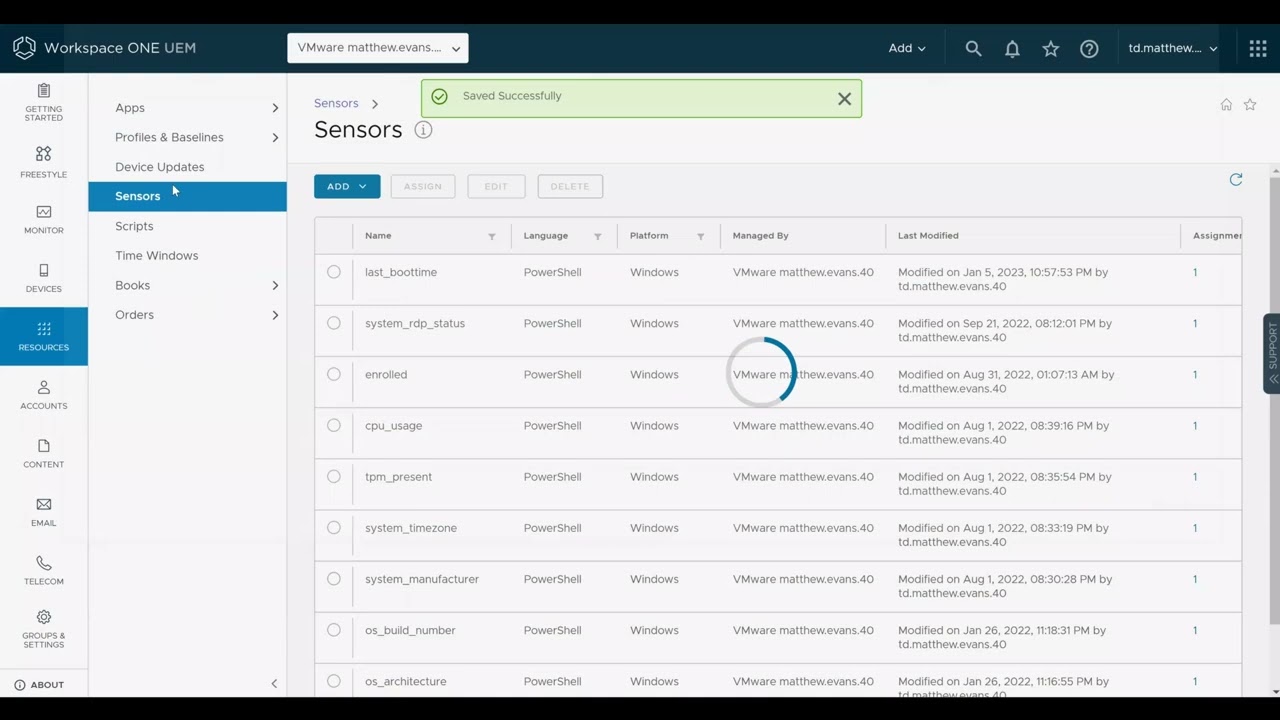Expand the Apps submenu
The width and height of the screenshot is (1280, 720).
pos(275,108)
